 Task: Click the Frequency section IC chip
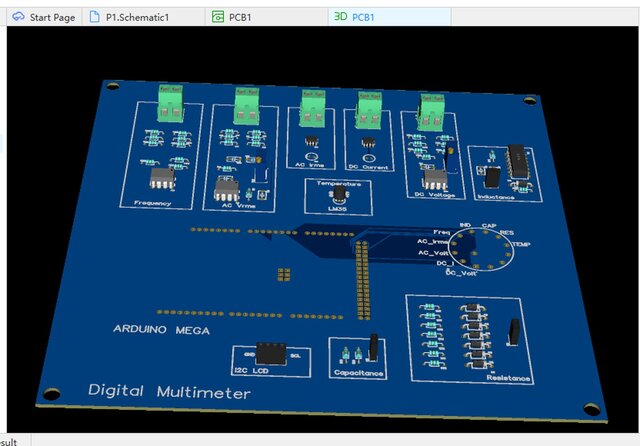point(162,179)
